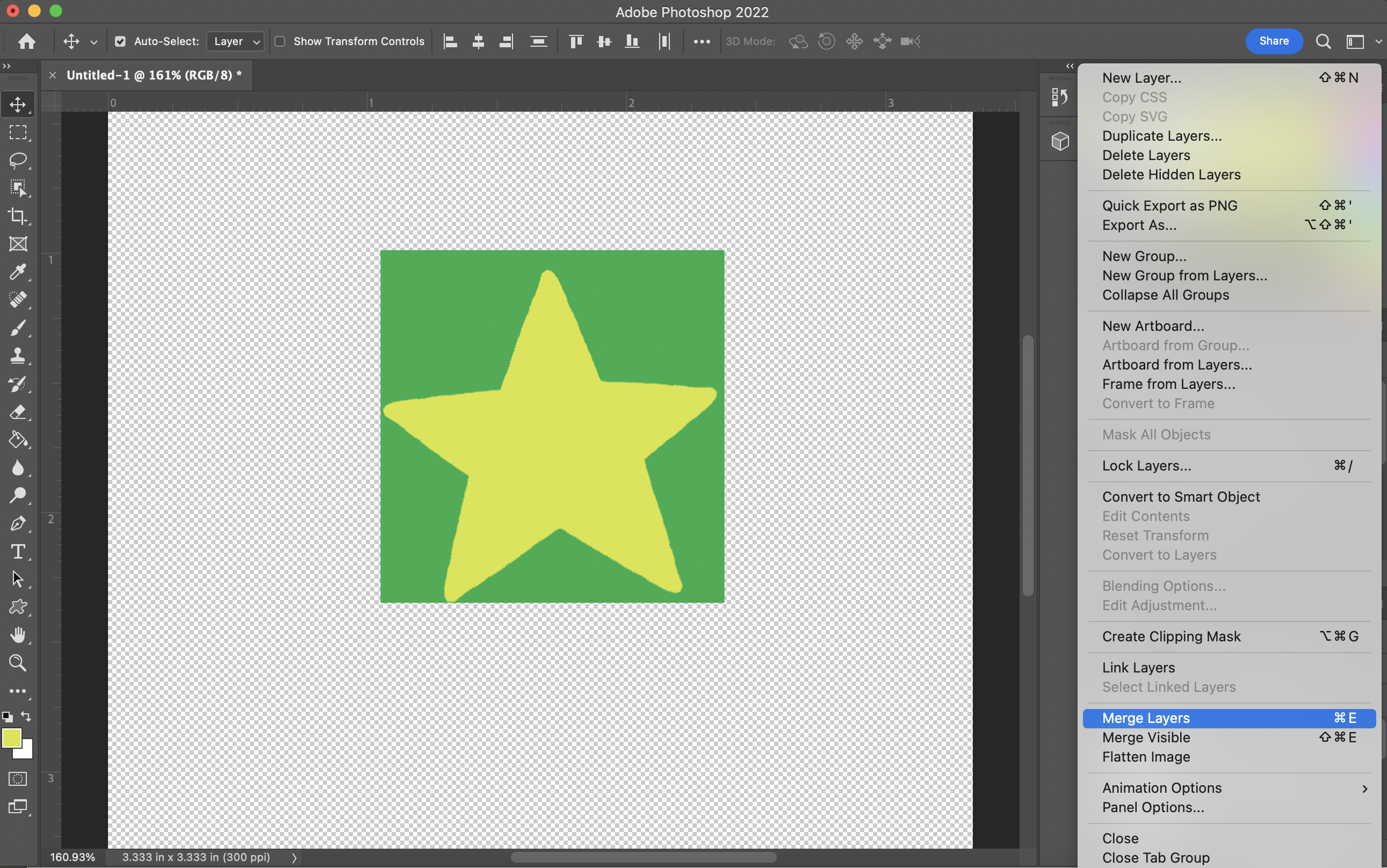
Task: Click the Untitled-1 document tab
Action: [153, 75]
